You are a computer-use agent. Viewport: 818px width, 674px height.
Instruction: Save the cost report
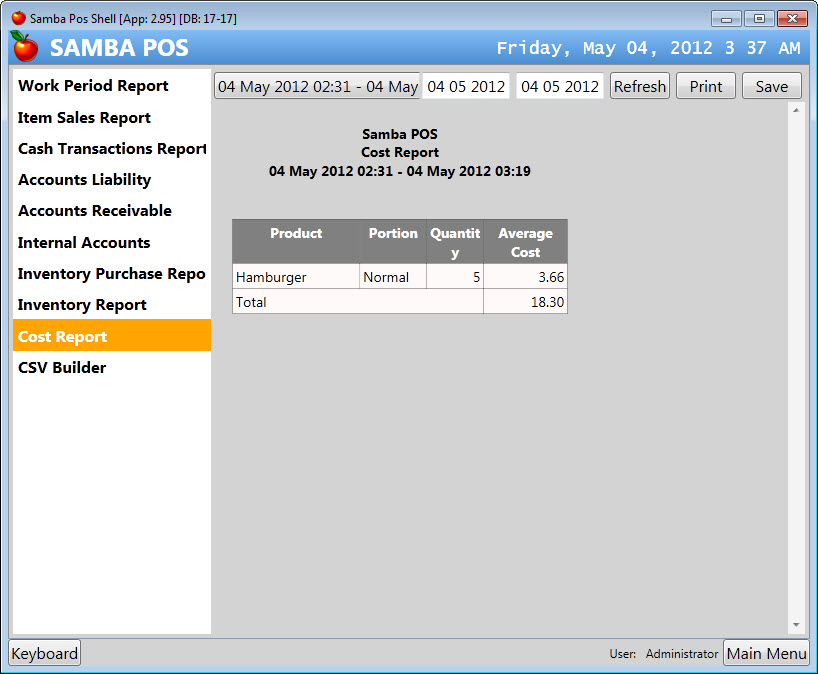click(x=772, y=86)
